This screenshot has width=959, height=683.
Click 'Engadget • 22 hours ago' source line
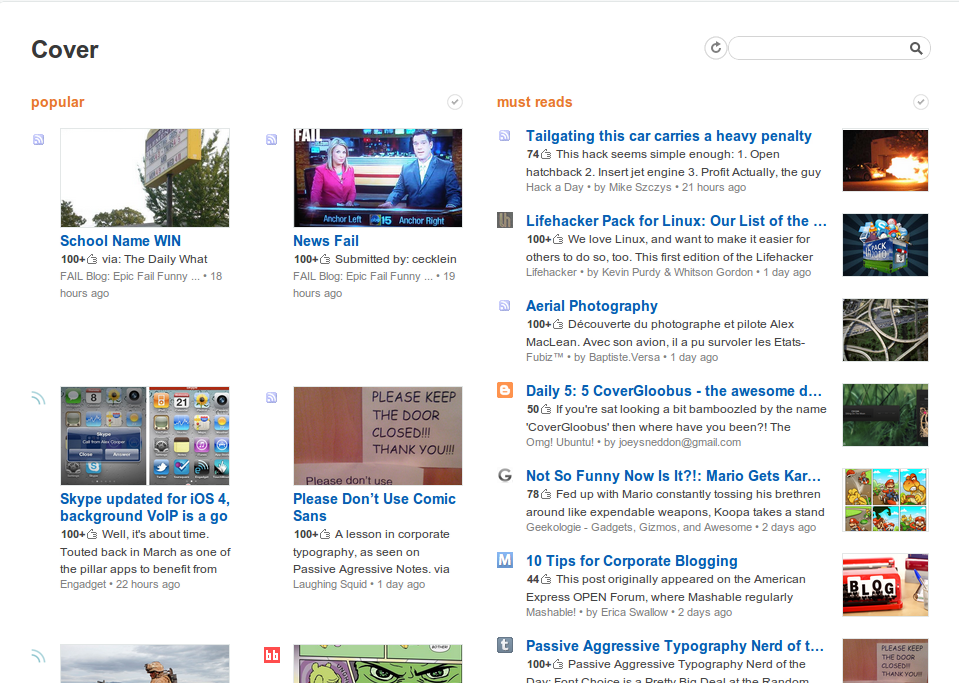(120, 584)
